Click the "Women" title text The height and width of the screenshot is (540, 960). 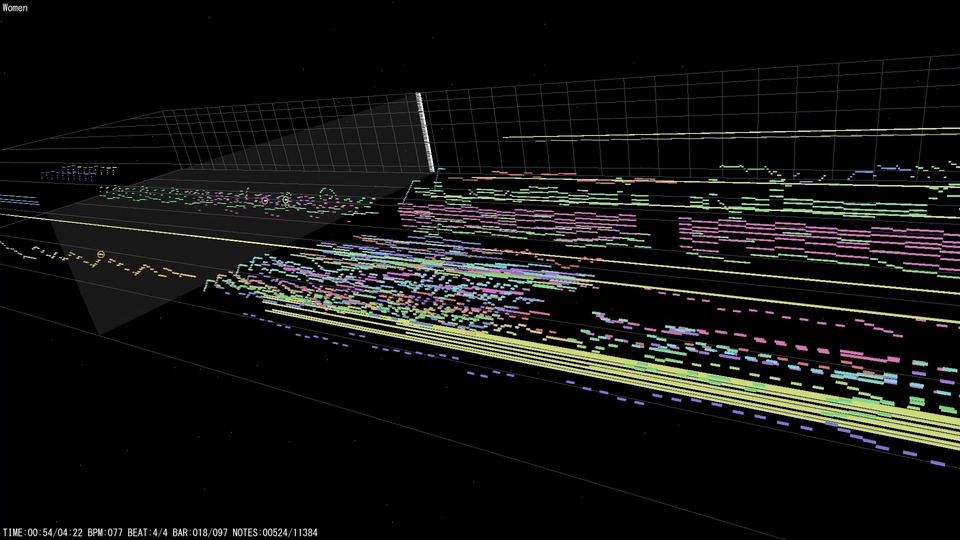pyautogui.click(x=15, y=8)
